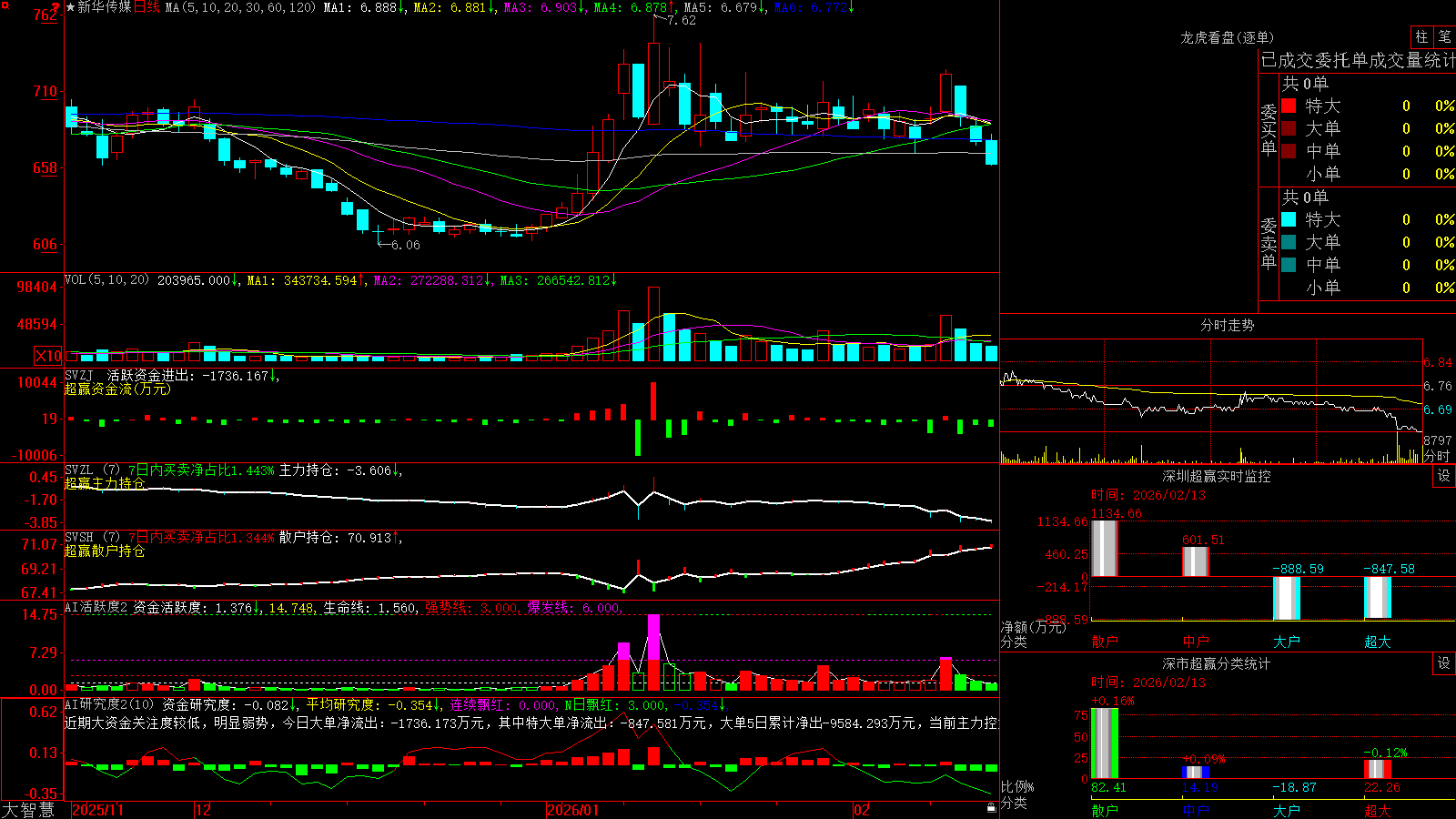Click the 散户 category bar with +0.16%
The height and width of the screenshot is (819, 1456).
tap(1104, 743)
